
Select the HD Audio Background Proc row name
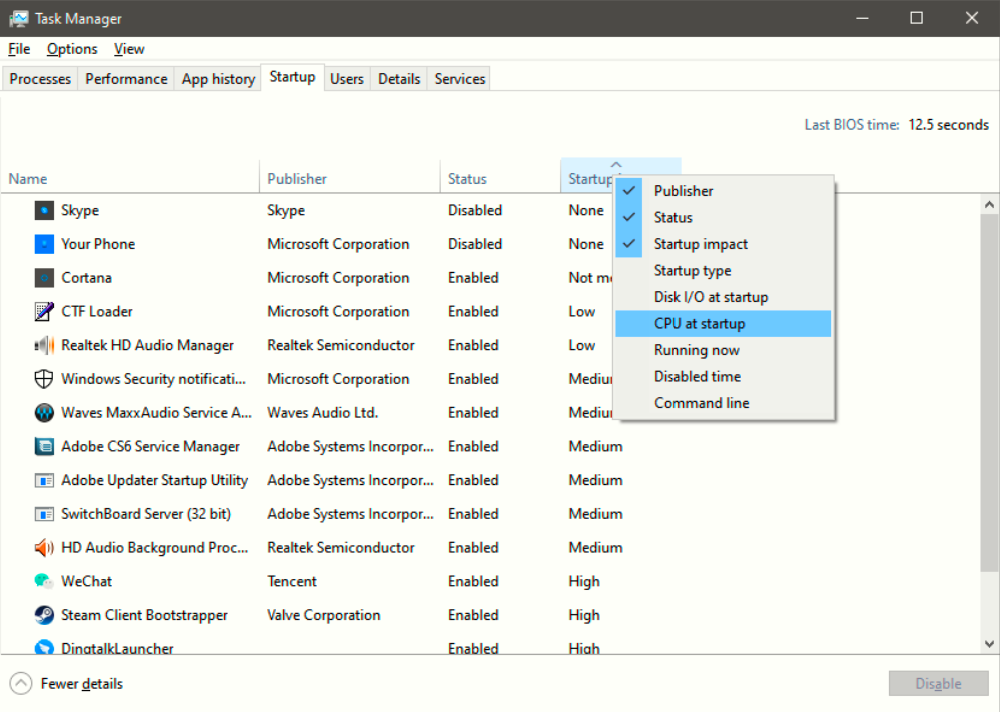click(154, 548)
